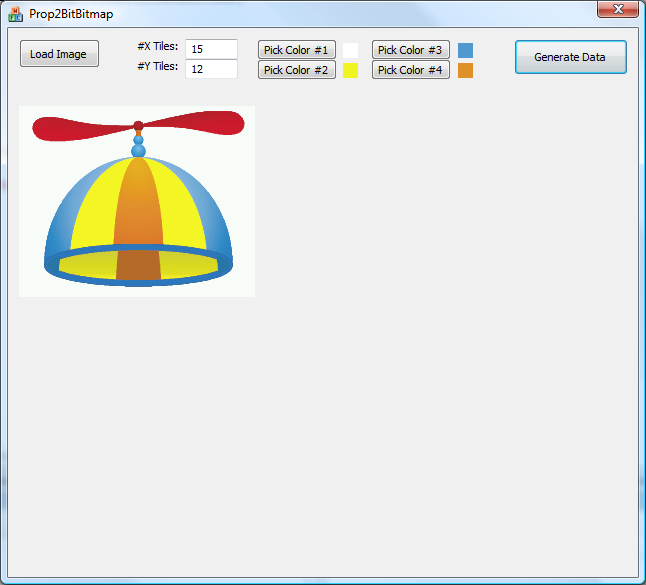Close the Prop2BitBitmap window
This screenshot has height=585, width=646.
pos(617,9)
